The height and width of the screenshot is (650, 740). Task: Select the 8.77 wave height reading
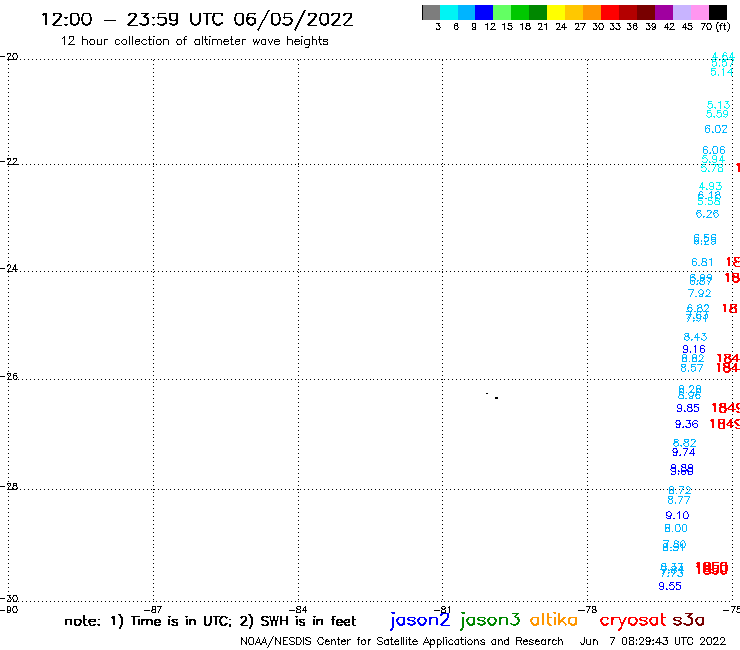(x=679, y=500)
